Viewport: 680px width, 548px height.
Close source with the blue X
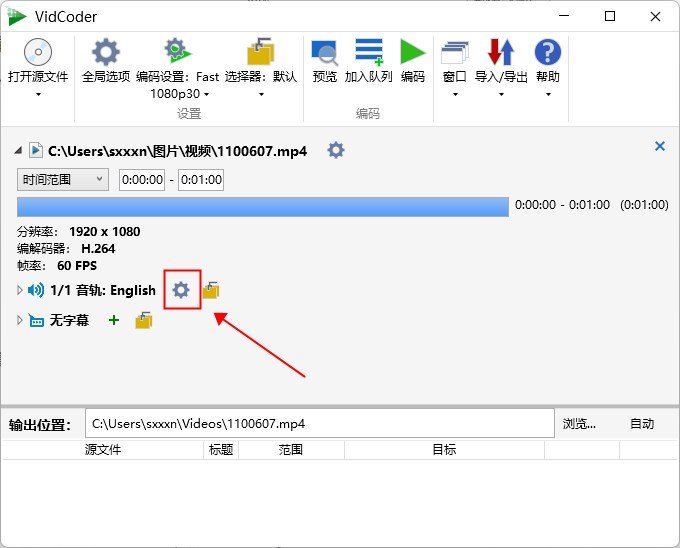pyautogui.click(x=660, y=146)
